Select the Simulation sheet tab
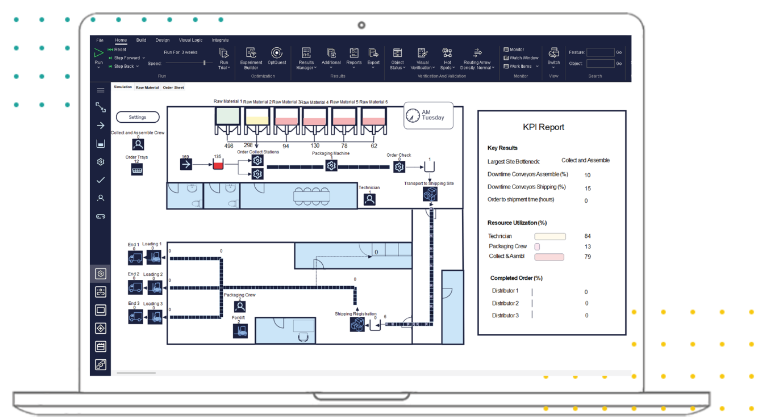This screenshot has height=418, width=777. pos(123,87)
